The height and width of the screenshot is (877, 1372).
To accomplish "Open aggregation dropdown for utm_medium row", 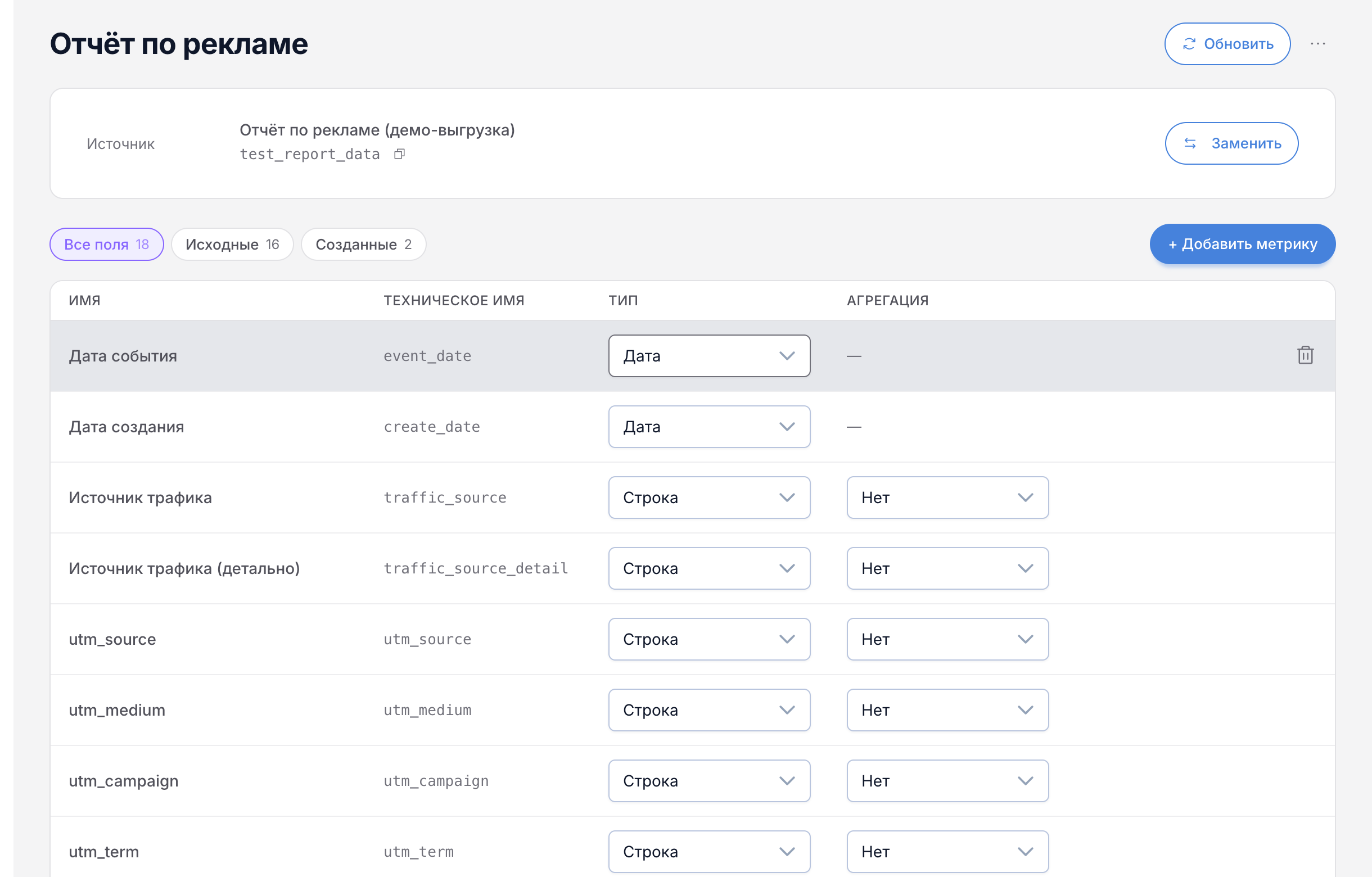I will [947, 710].
